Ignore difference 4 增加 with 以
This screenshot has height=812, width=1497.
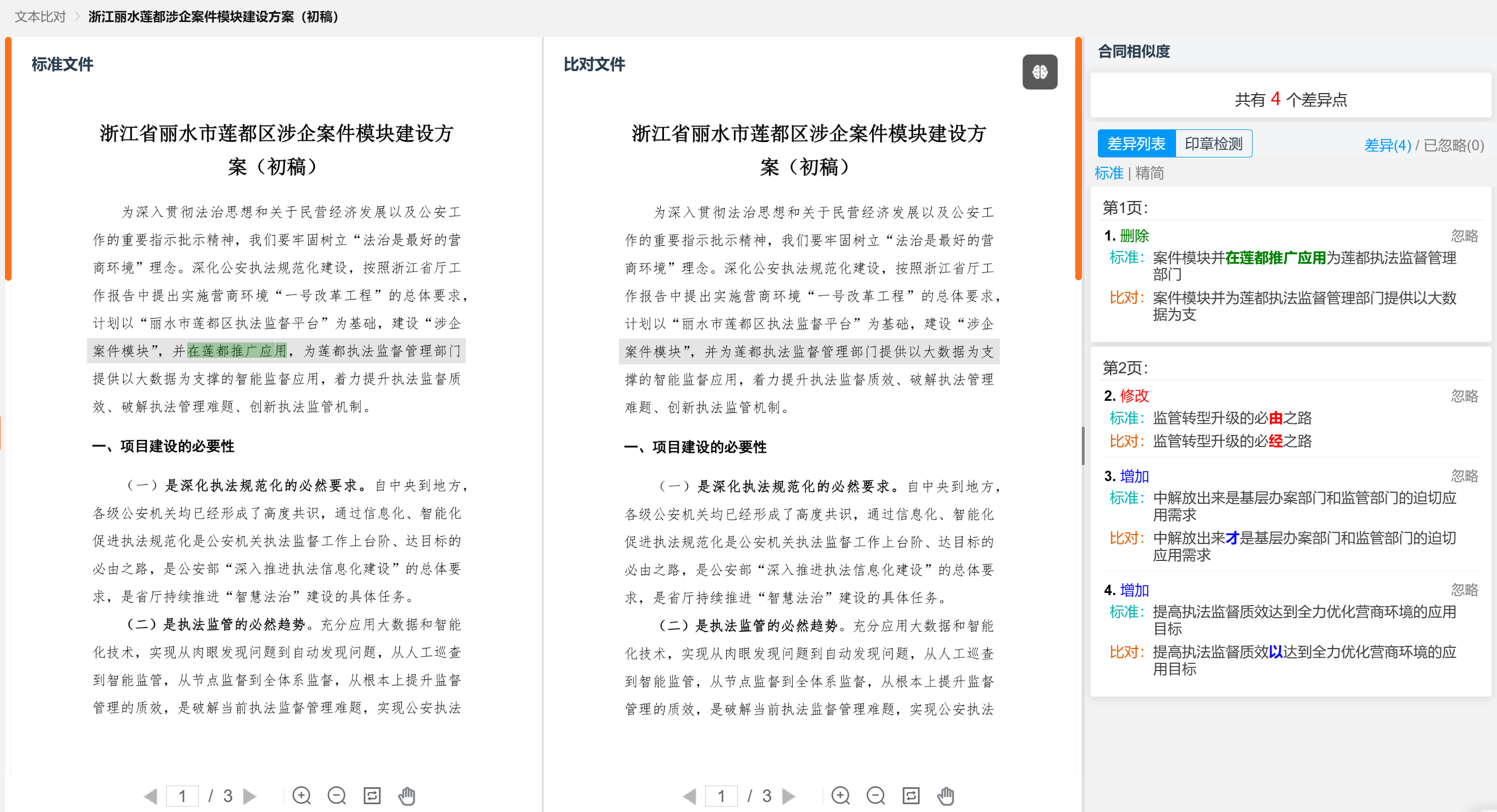(x=1465, y=590)
